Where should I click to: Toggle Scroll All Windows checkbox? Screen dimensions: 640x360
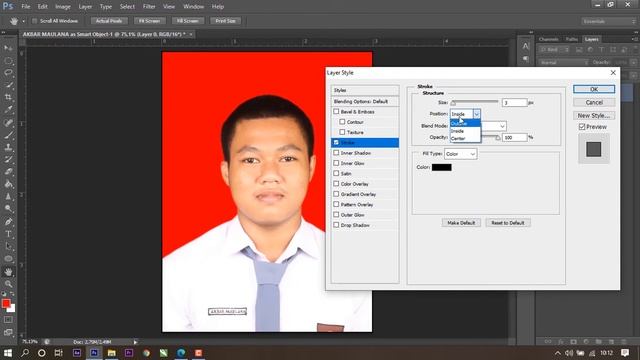pos(34,21)
